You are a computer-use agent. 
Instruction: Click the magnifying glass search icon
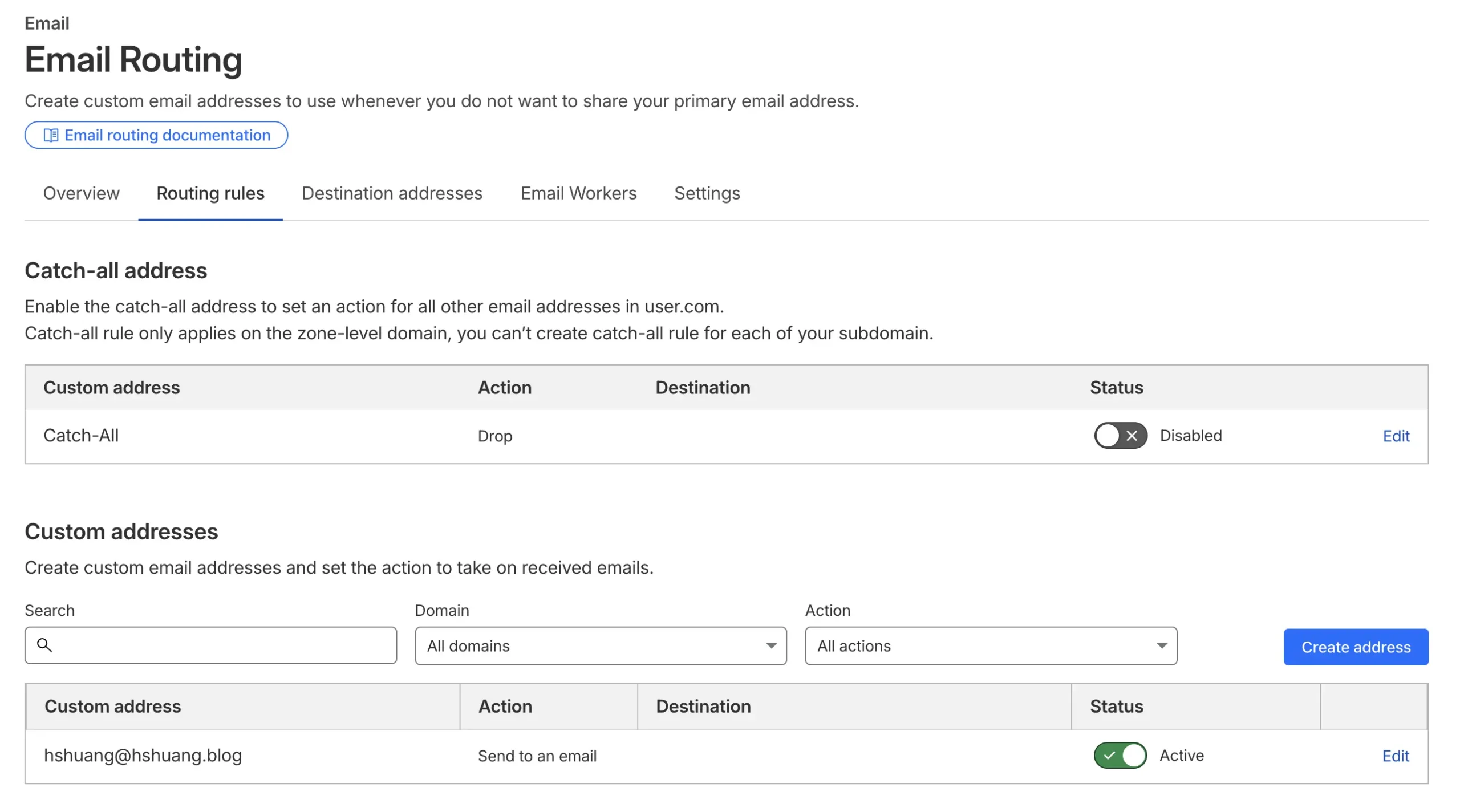[45, 645]
